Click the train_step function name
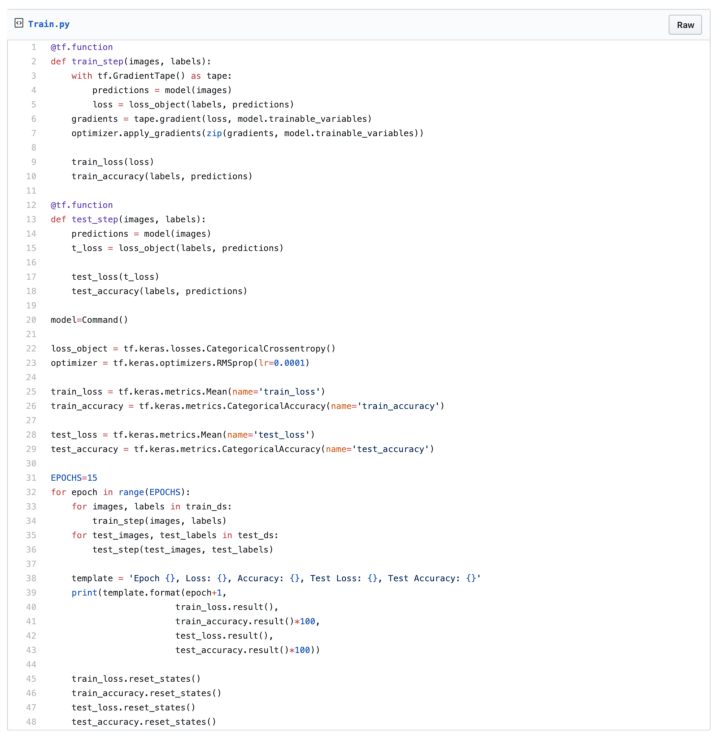 click(97, 62)
